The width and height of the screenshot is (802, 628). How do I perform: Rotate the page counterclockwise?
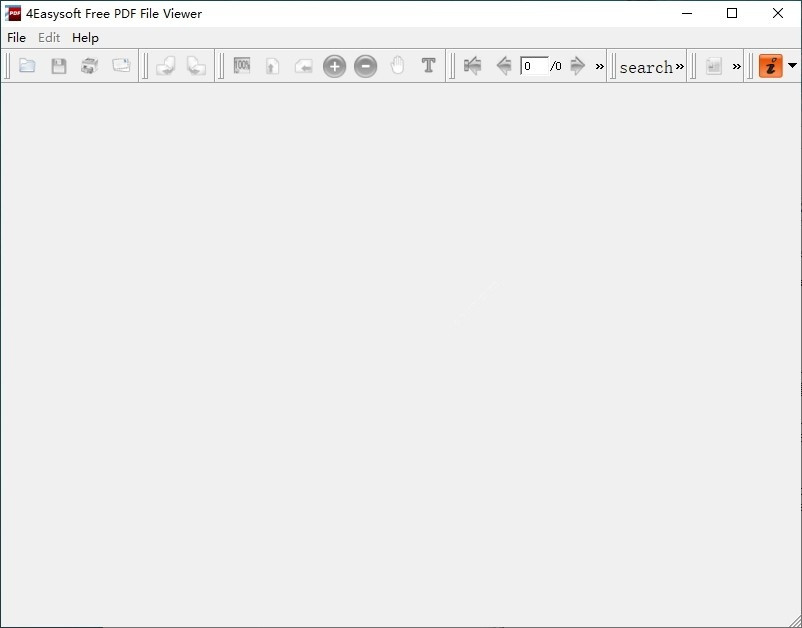click(166, 66)
